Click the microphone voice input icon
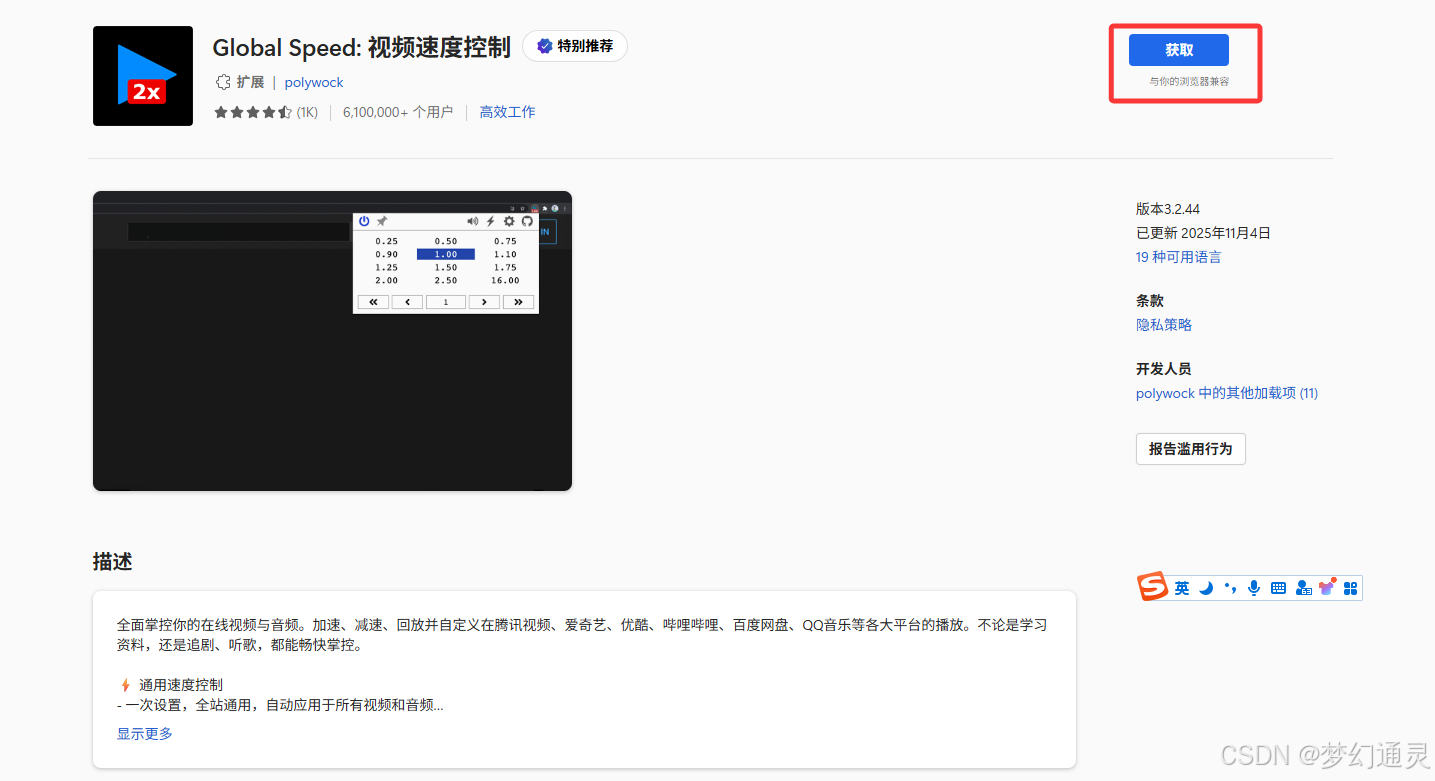The image size is (1435, 781). tap(1254, 588)
